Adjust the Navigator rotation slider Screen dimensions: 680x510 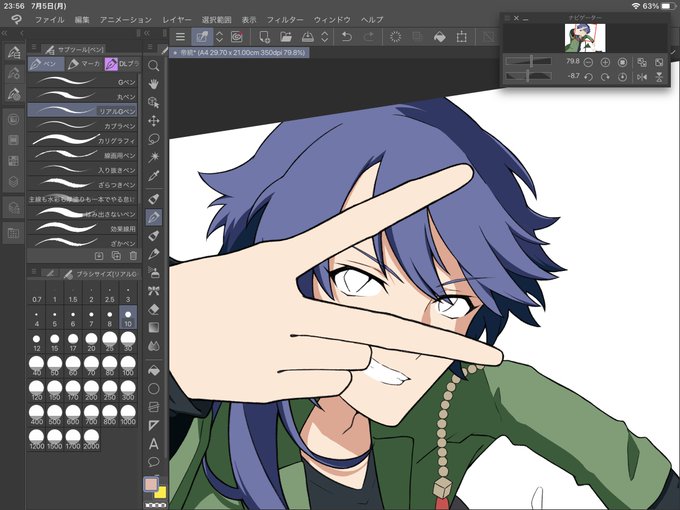(x=528, y=76)
